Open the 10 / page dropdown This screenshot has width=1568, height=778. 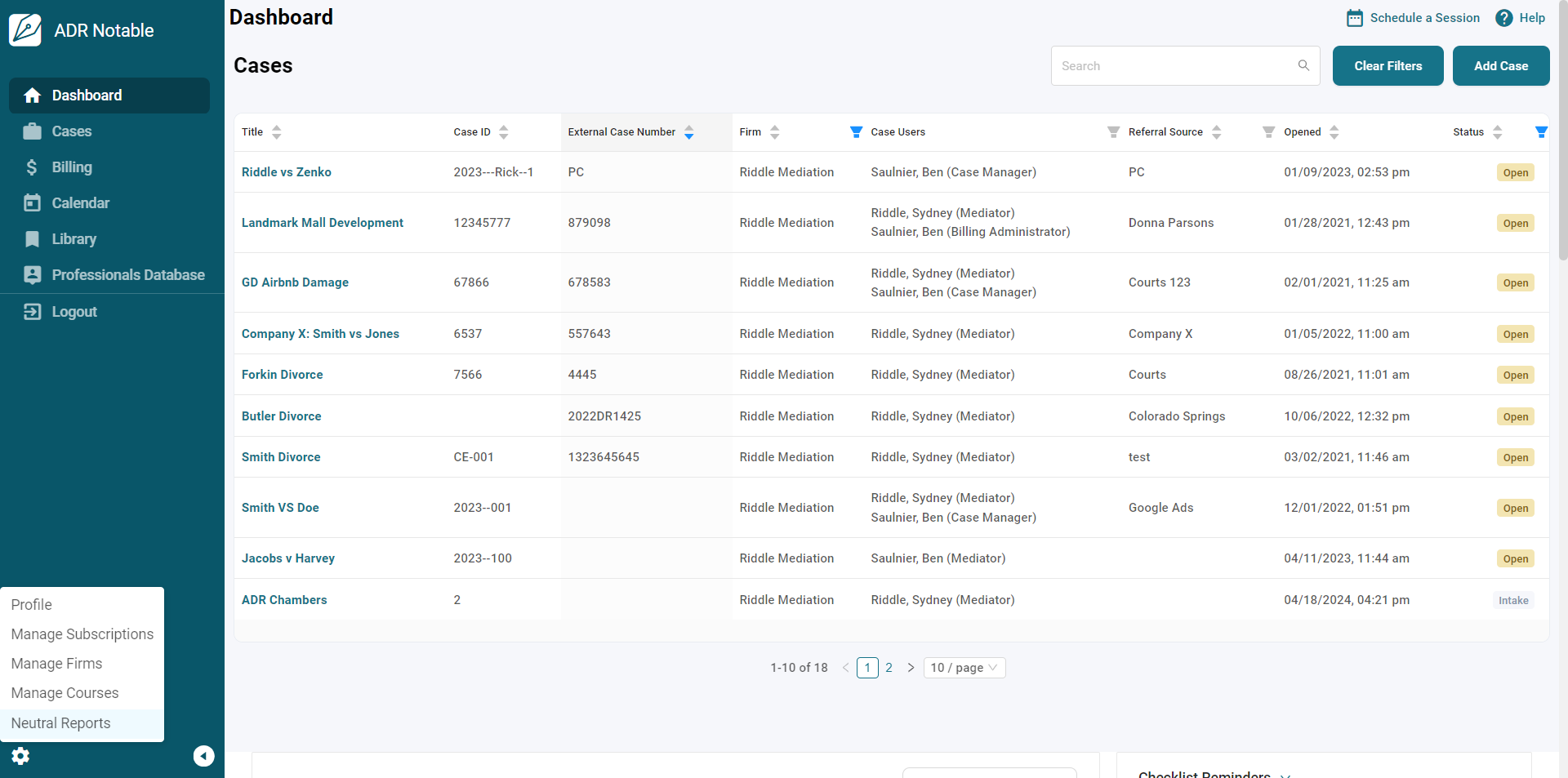click(964, 668)
